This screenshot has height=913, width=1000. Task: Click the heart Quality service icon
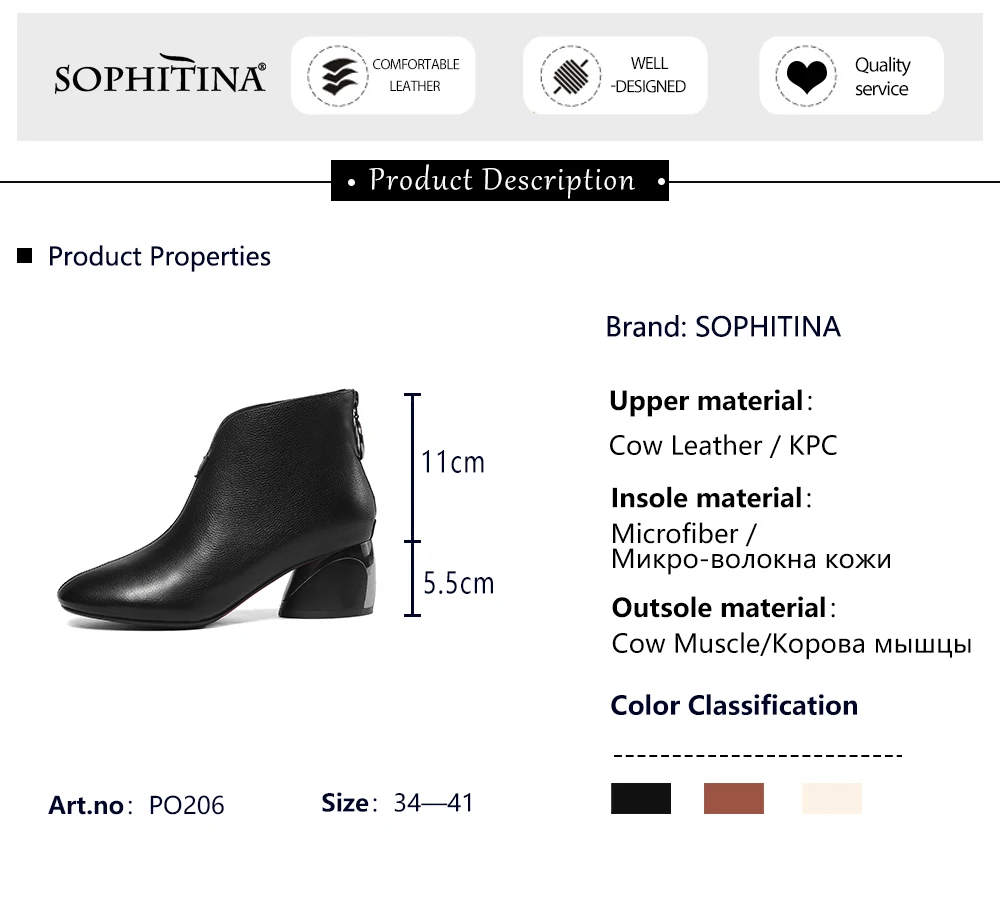(806, 75)
